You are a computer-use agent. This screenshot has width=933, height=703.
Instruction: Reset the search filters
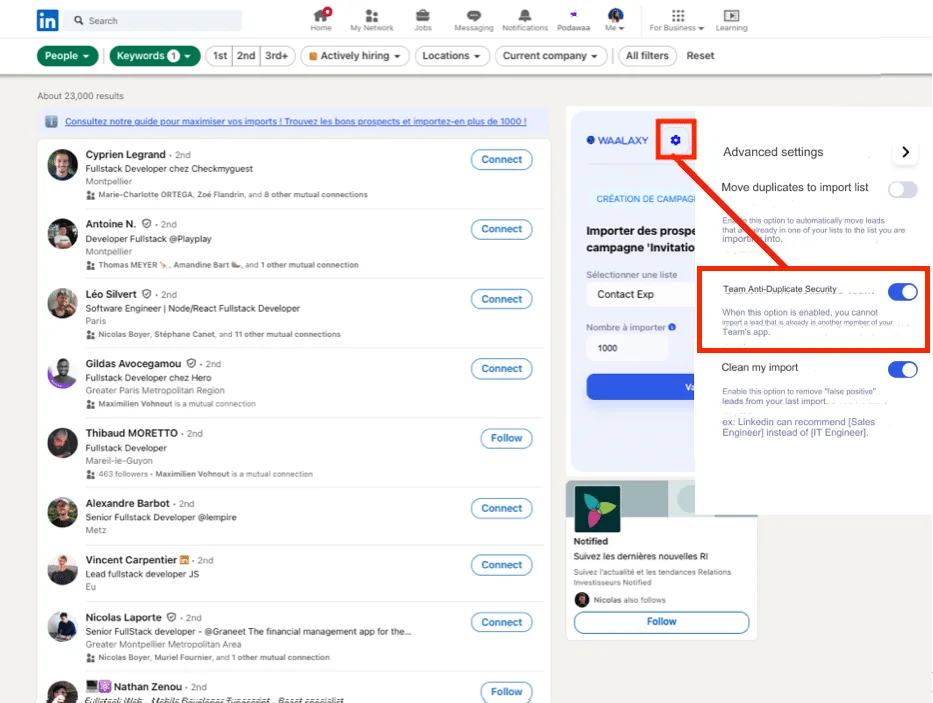point(700,55)
